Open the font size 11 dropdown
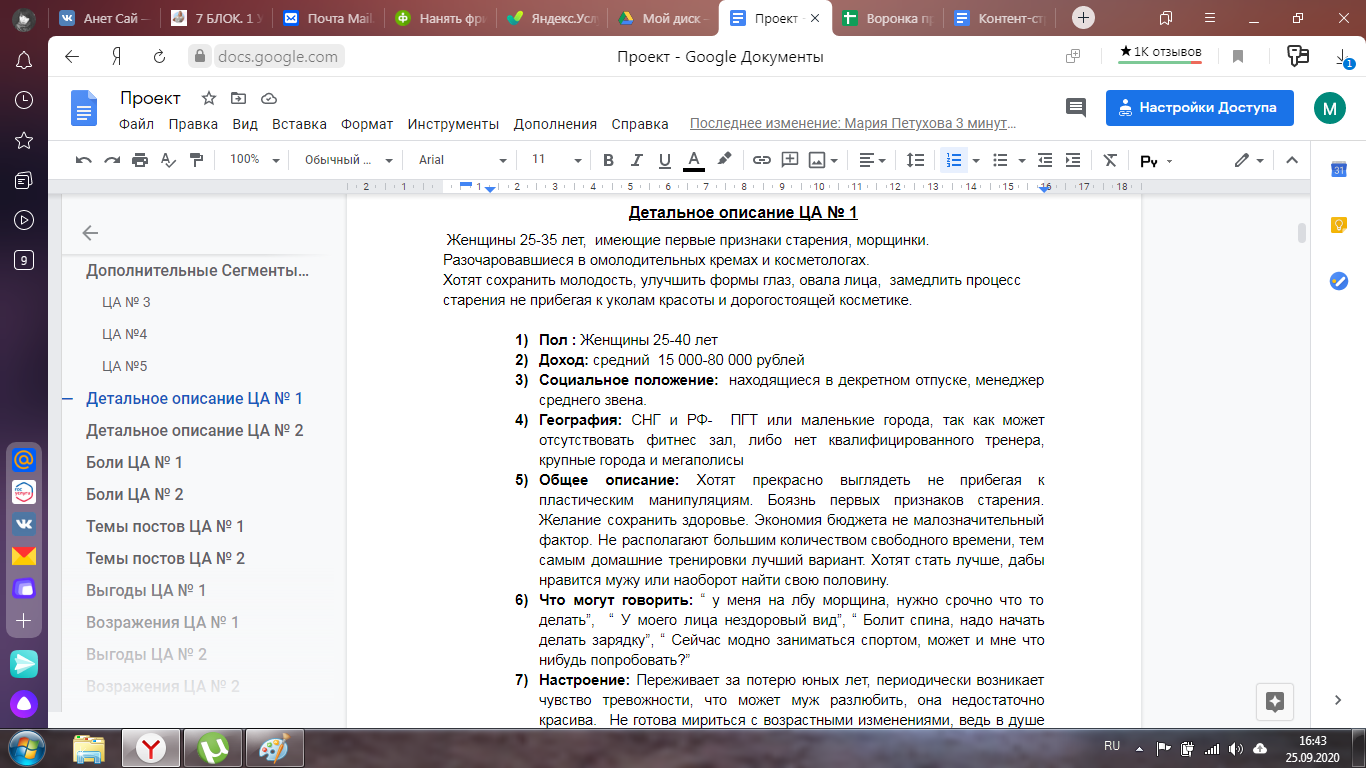Viewport: 1366px width, 768px height. tap(557, 160)
